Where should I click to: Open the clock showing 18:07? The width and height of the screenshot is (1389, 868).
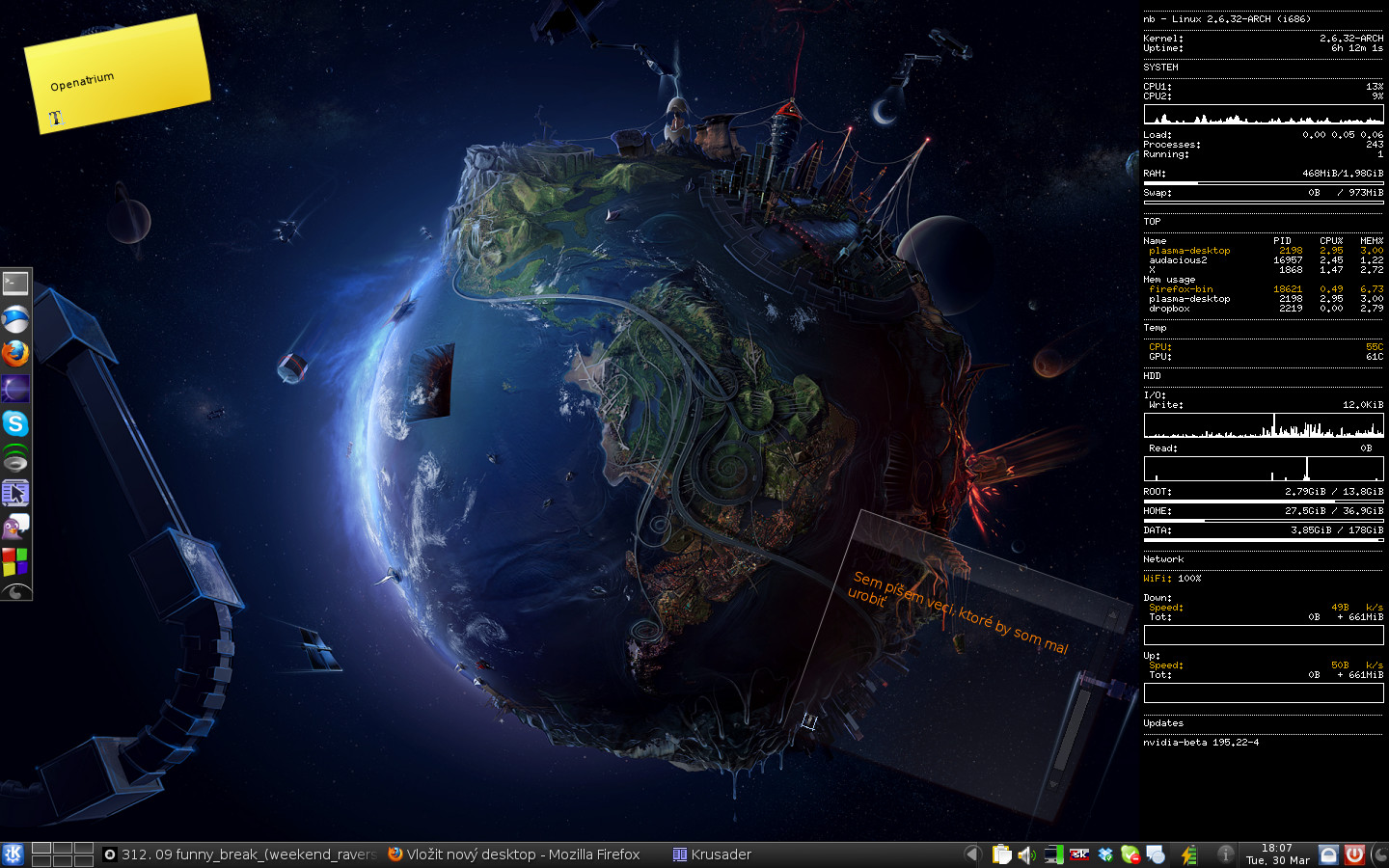click(x=1277, y=854)
